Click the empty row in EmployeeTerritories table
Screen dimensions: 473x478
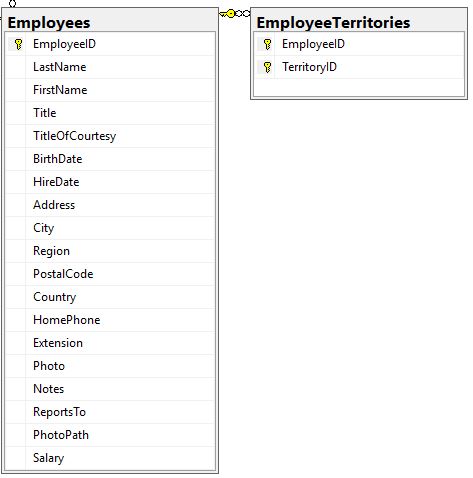(359, 88)
